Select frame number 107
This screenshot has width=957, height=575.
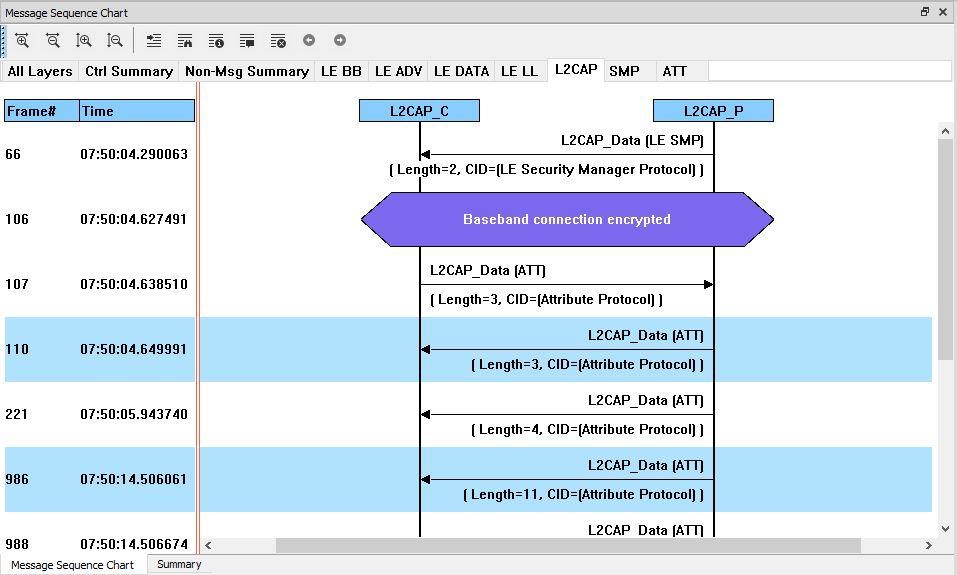(16, 284)
